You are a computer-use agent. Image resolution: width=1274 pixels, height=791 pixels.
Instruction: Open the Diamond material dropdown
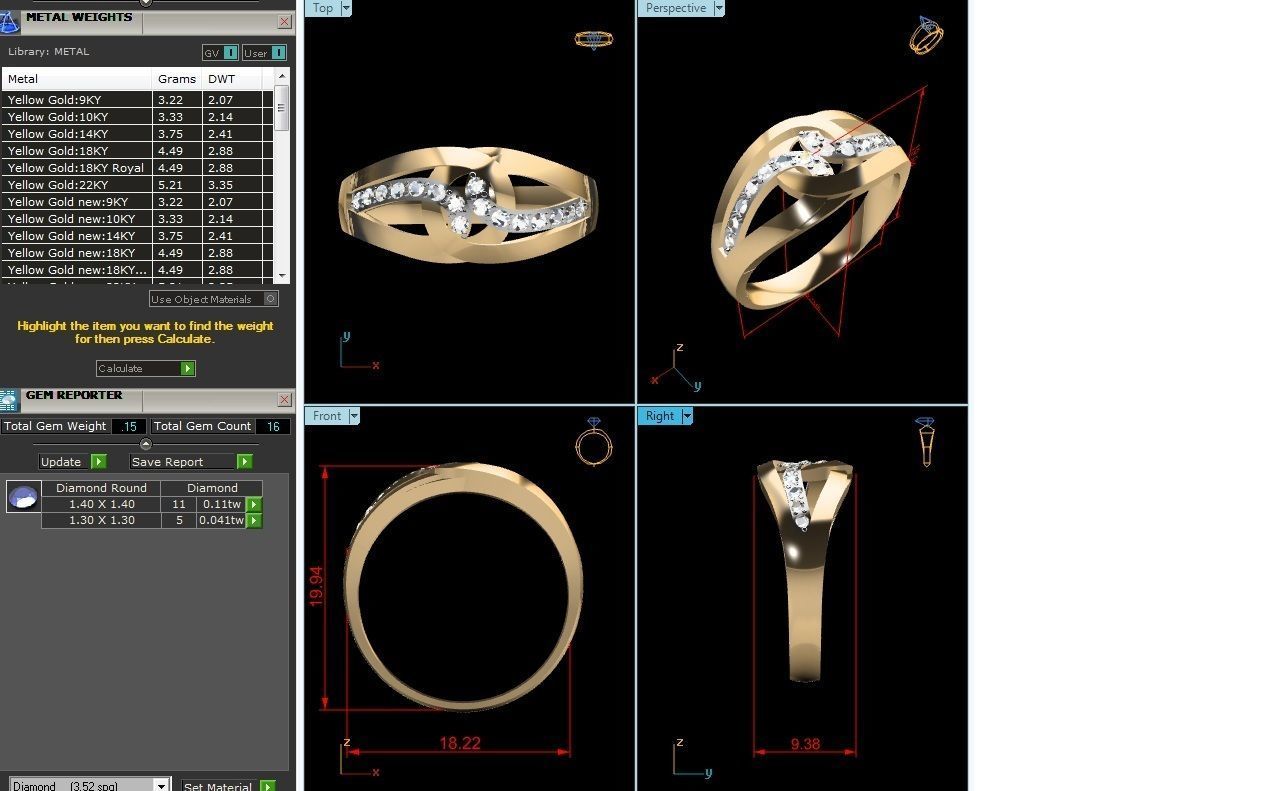point(160,787)
